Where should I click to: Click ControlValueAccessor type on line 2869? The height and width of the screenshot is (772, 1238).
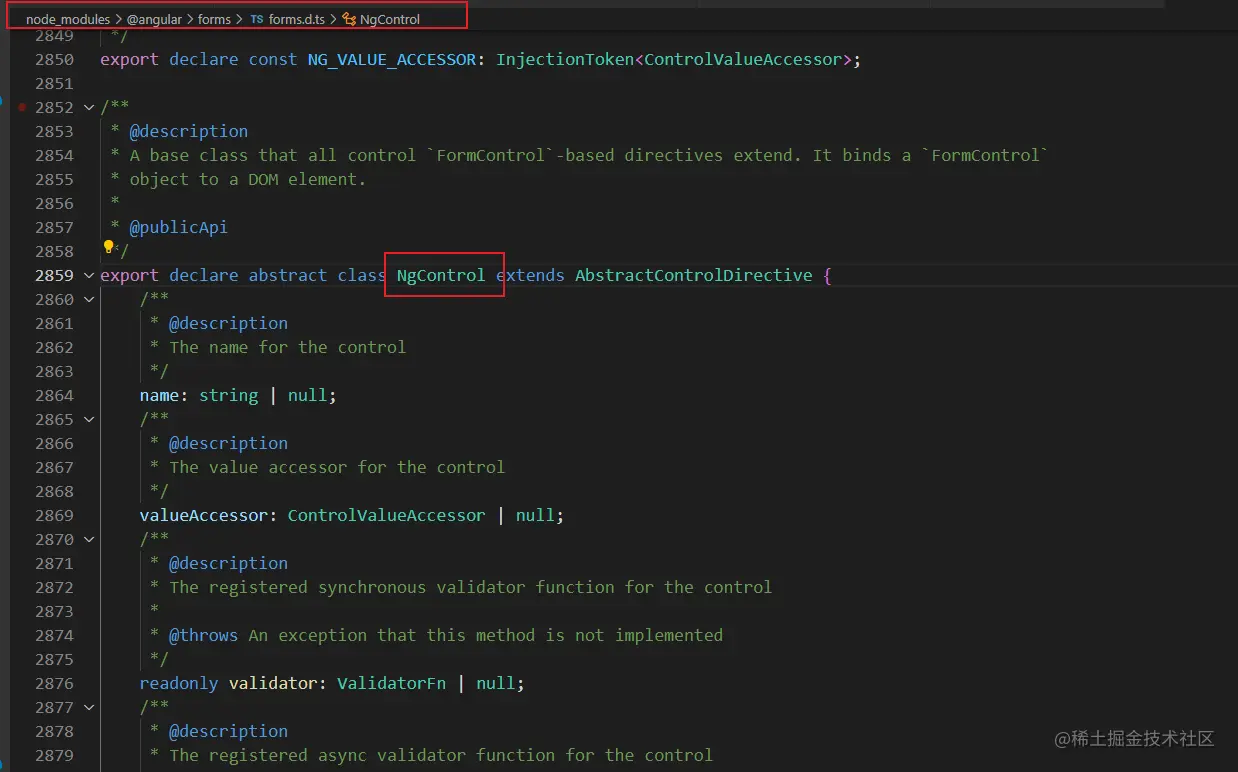387,515
